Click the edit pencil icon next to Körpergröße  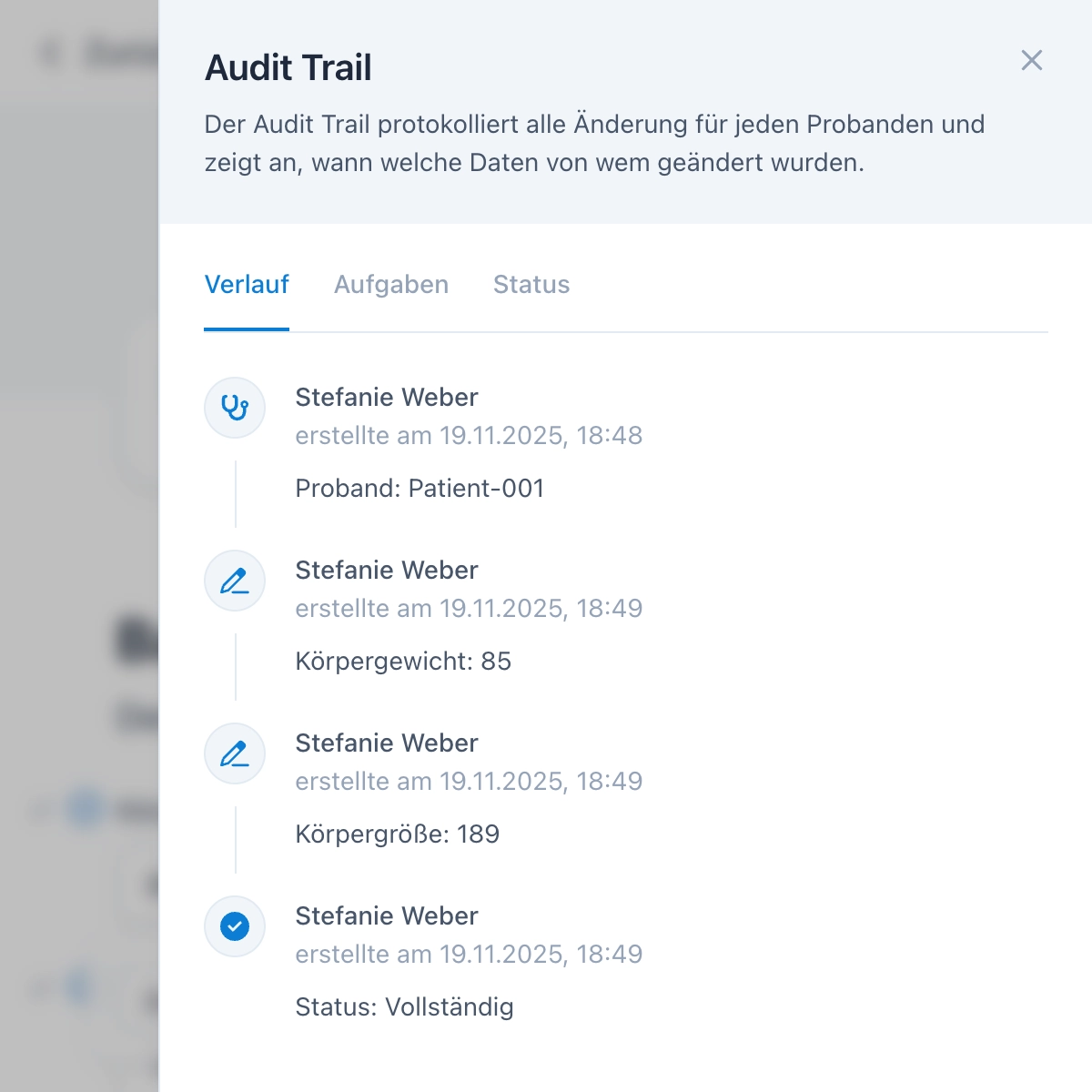tap(235, 753)
